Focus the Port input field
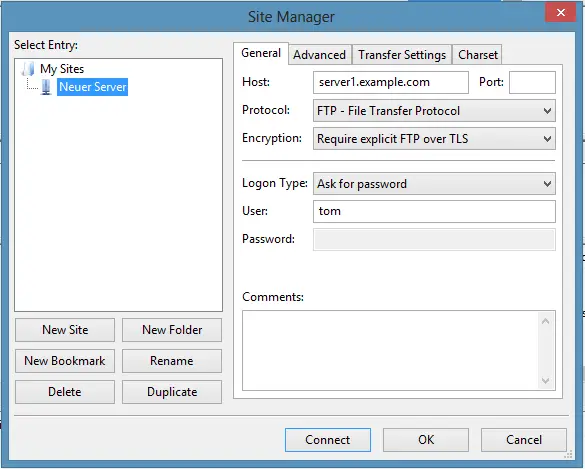This screenshot has width=585, height=469. coord(532,82)
